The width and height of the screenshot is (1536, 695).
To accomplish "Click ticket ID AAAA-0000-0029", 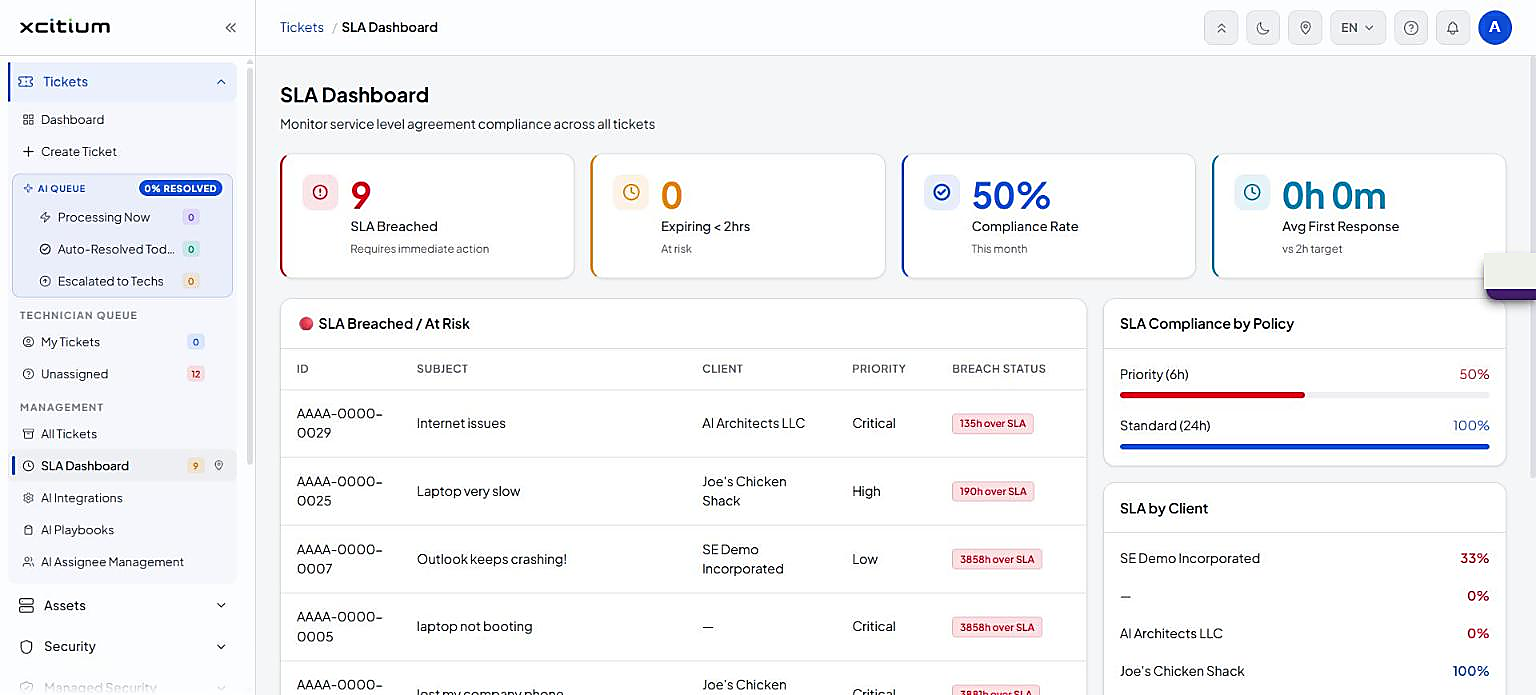I will (x=340, y=423).
